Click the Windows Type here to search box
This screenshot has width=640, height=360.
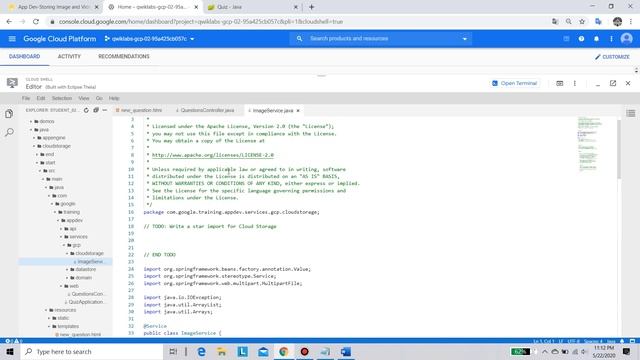92,351
